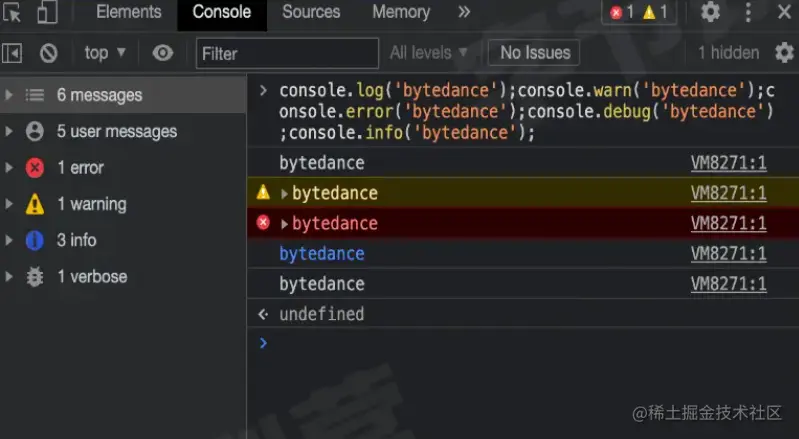
Task: Expand the red bytedance error message
Action: pos(285,224)
